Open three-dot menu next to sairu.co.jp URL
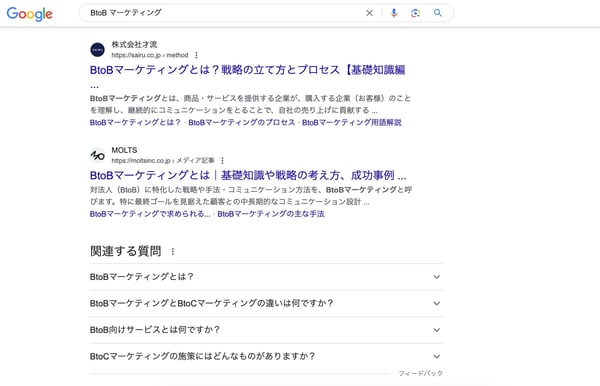600x386 pixels. [196, 55]
